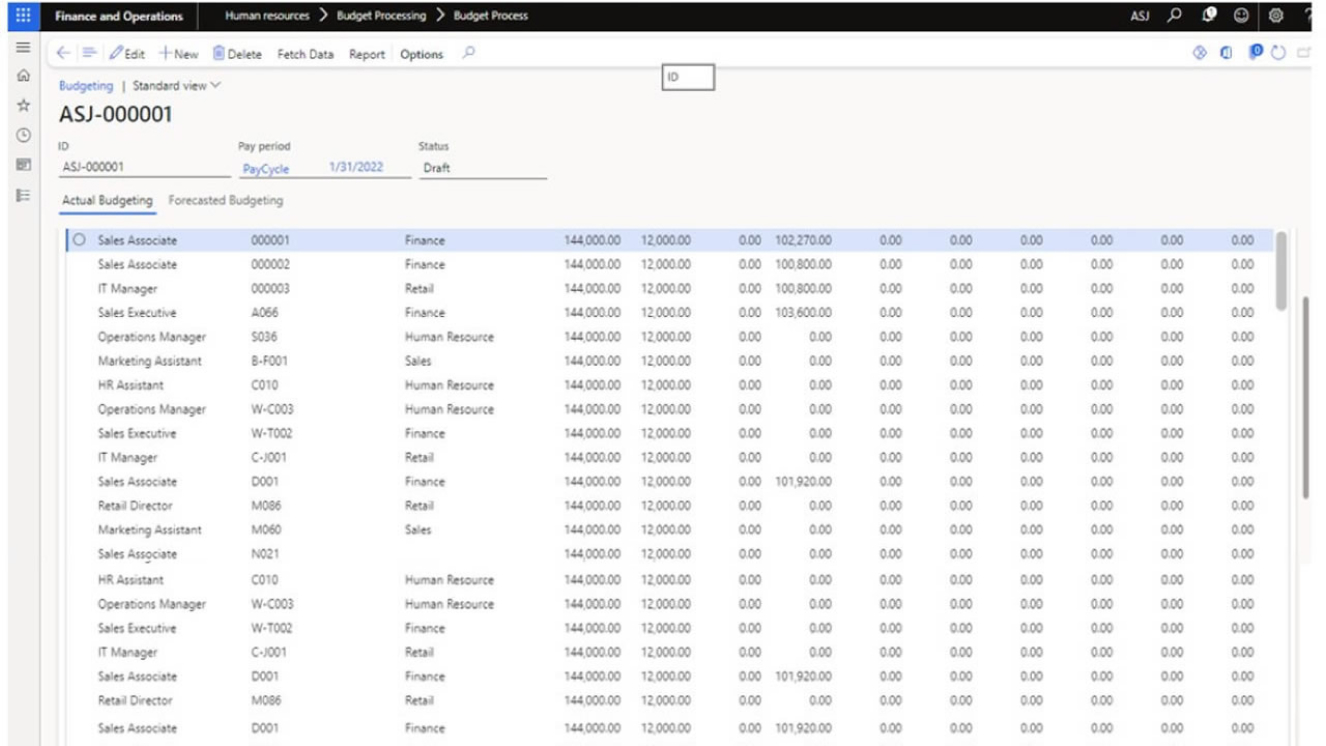Click the notifications bell icon
This screenshot has height=746, width=1326.
[1209, 16]
